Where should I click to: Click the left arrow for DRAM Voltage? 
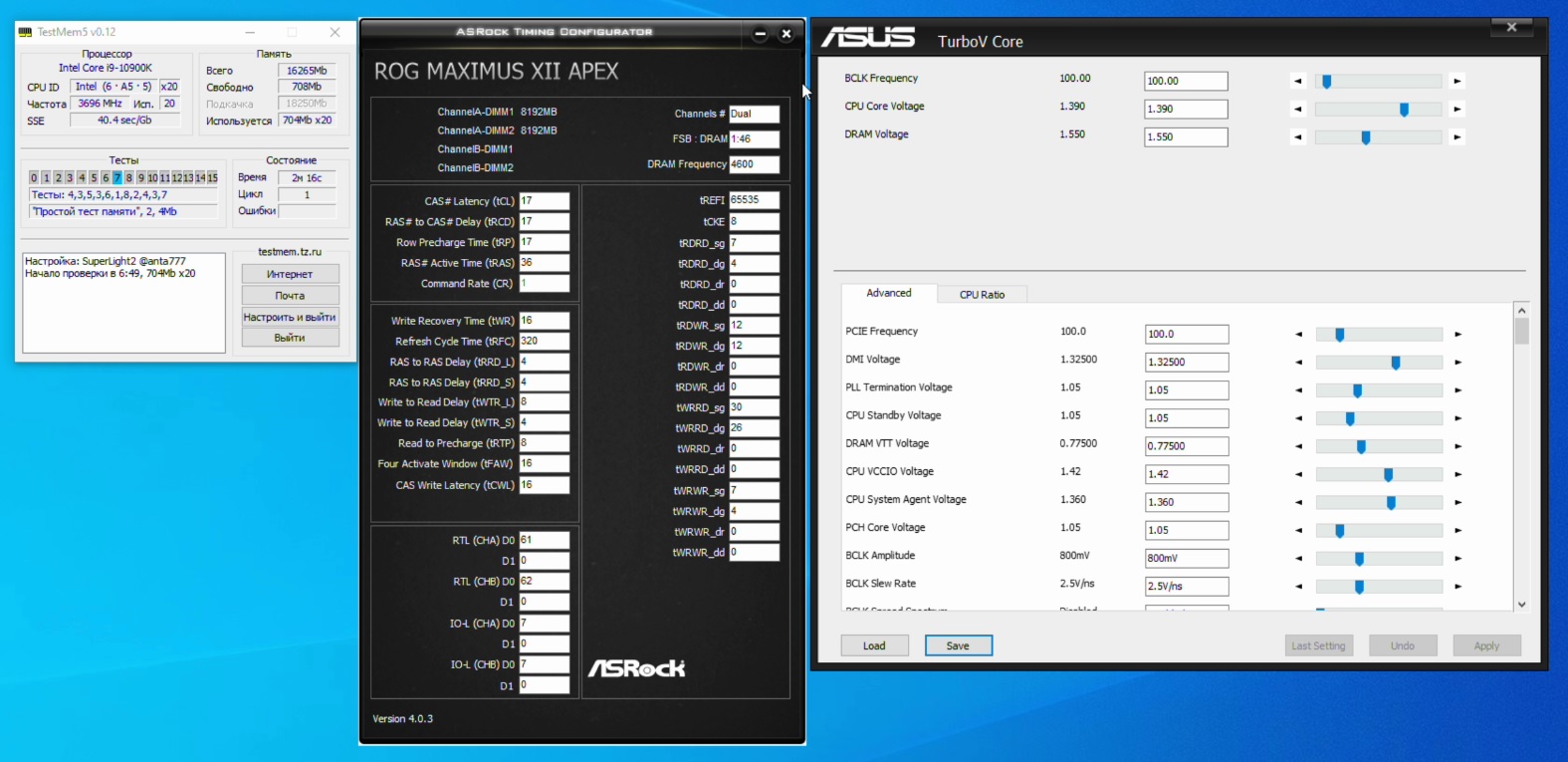tap(1297, 136)
